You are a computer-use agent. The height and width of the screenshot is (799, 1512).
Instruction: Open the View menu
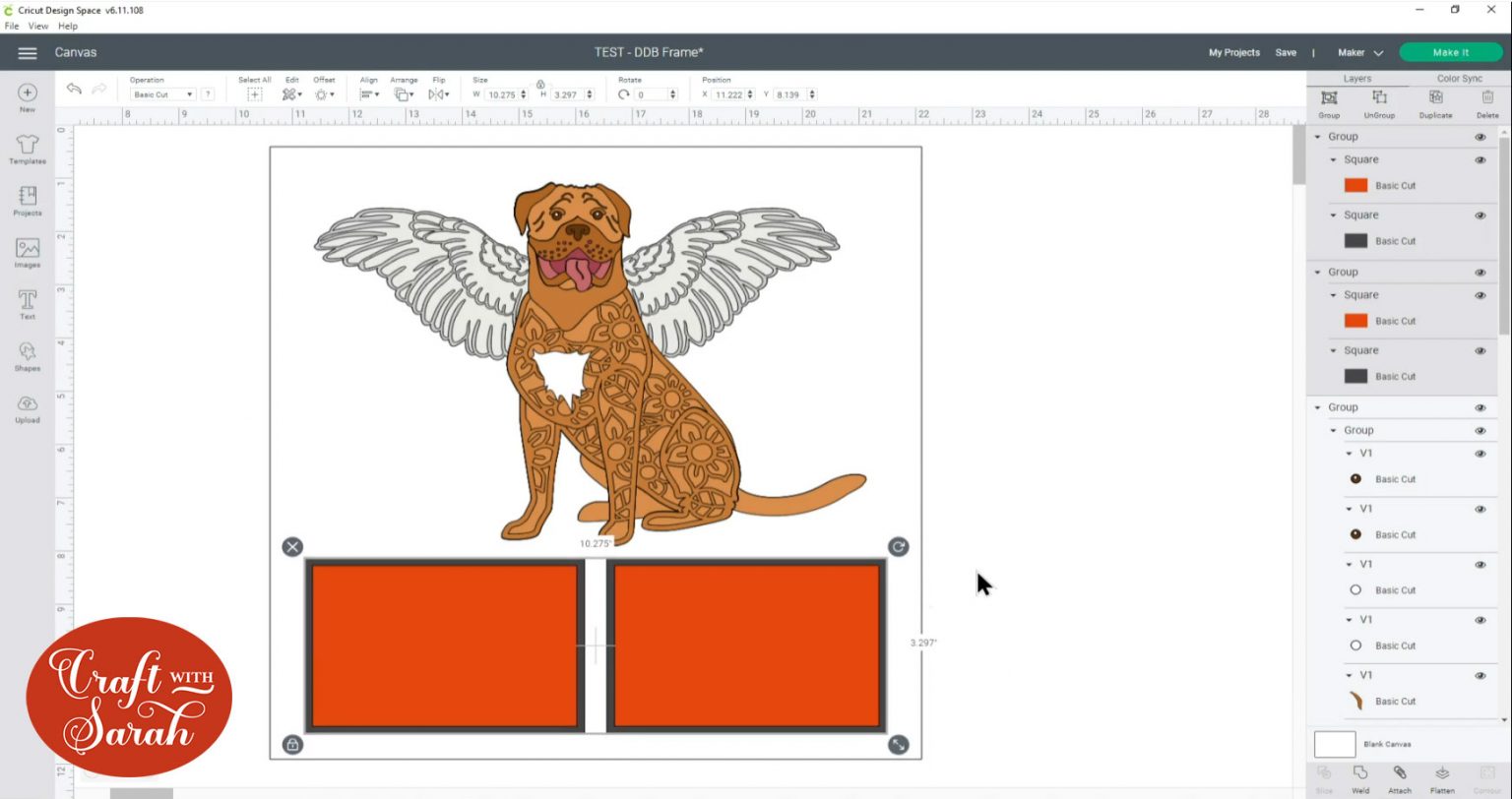[38, 26]
